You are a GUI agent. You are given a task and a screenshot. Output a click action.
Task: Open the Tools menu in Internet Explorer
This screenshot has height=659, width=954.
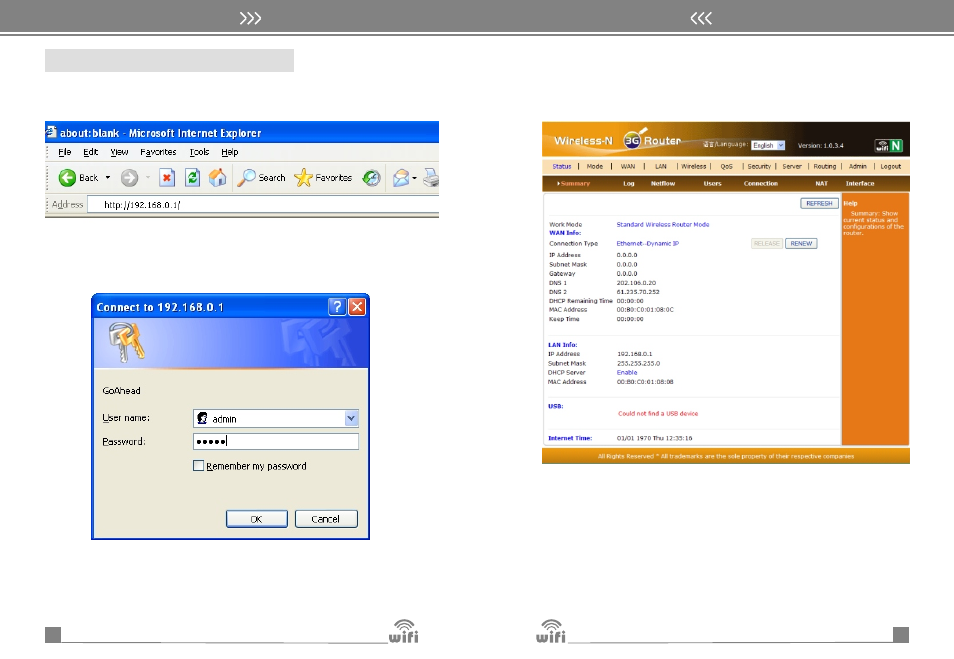tap(199, 152)
